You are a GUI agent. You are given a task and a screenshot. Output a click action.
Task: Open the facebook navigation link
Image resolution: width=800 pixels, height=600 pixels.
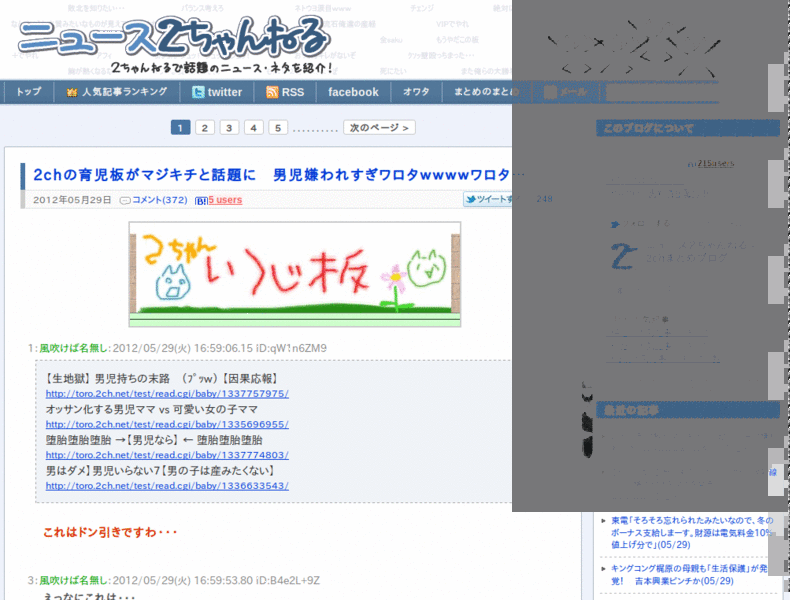[x=353, y=92]
